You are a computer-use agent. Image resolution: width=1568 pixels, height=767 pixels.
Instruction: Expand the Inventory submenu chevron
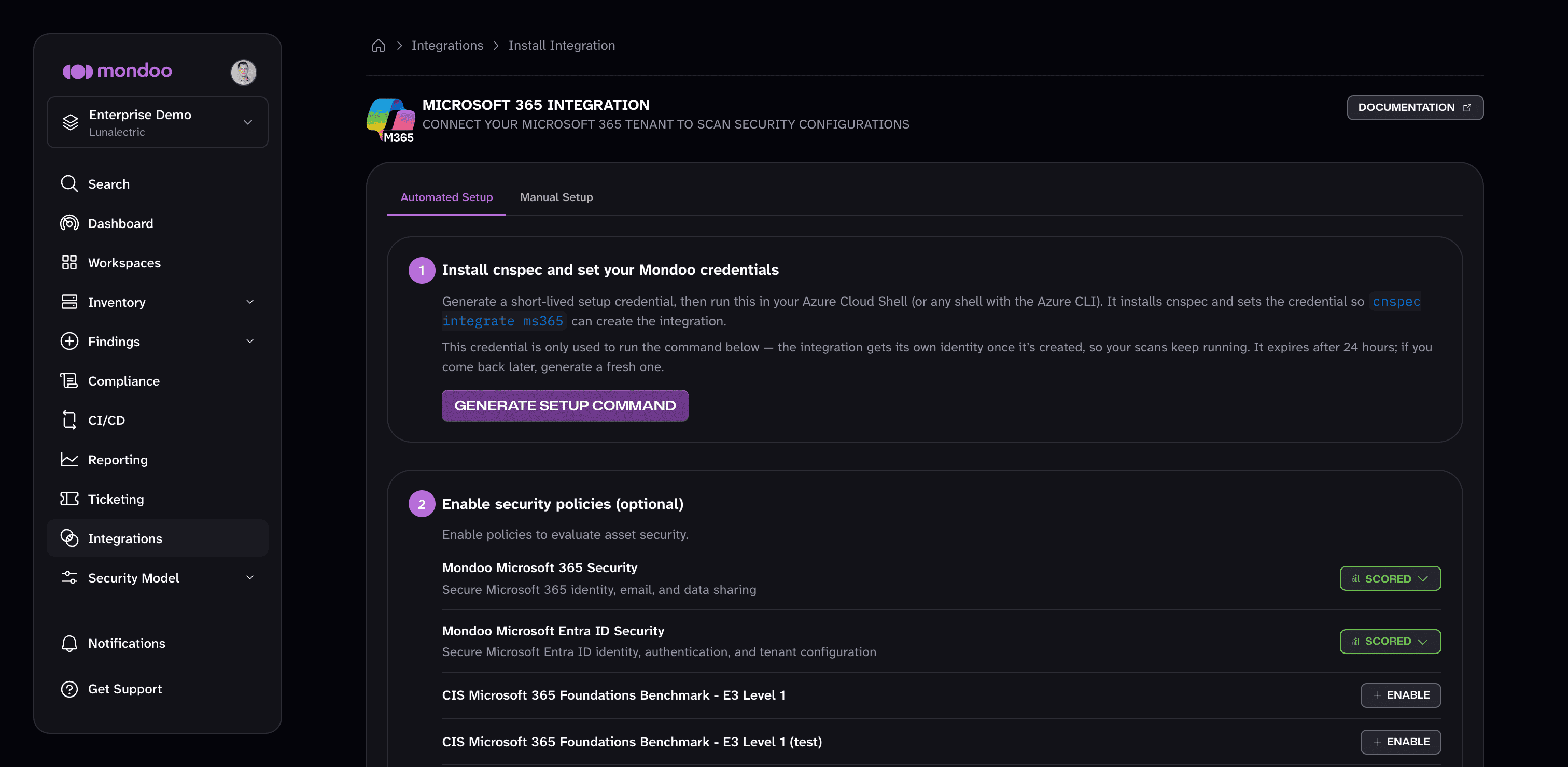point(249,302)
